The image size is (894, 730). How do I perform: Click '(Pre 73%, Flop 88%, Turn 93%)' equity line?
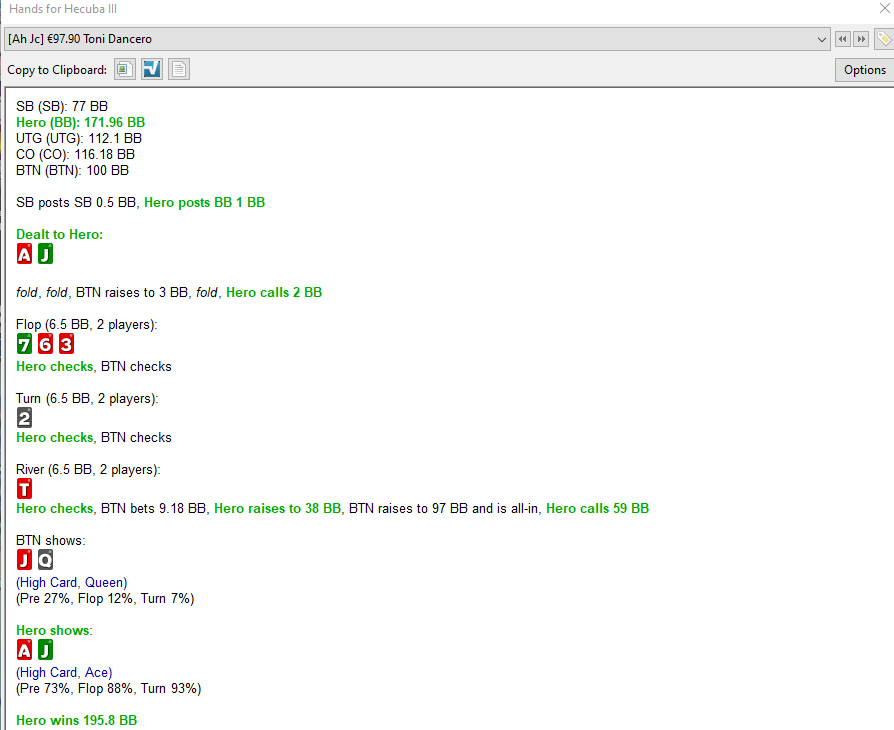[x=109, y=688]
